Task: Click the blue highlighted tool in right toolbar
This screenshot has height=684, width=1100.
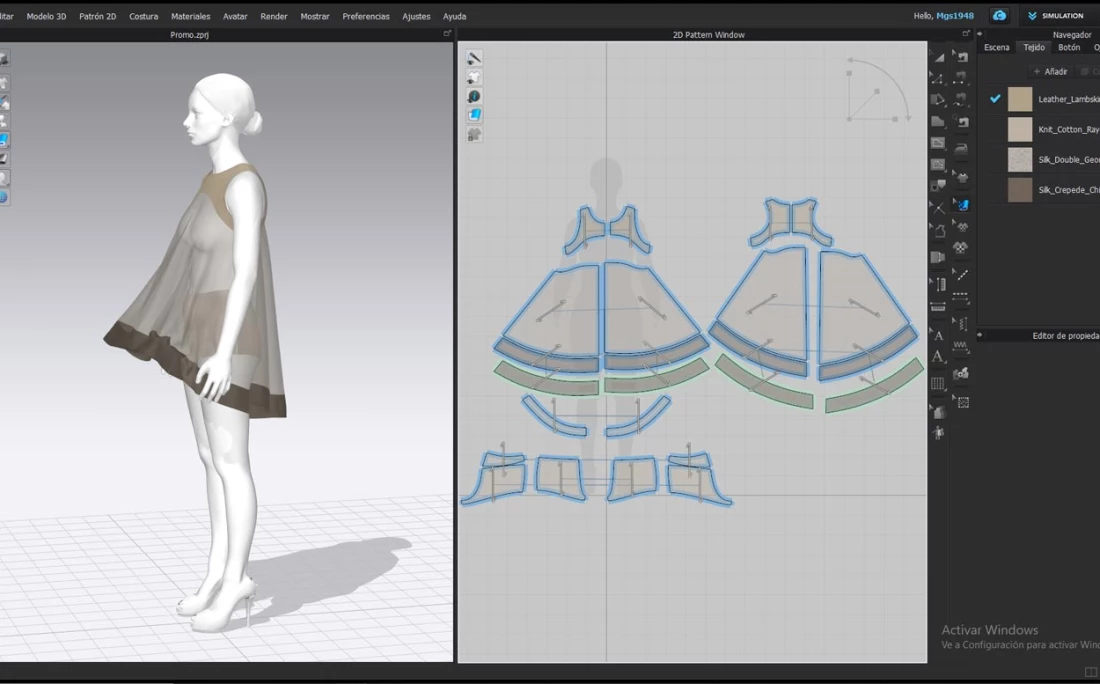Action: pyautogui.click(x=961, y=204)
